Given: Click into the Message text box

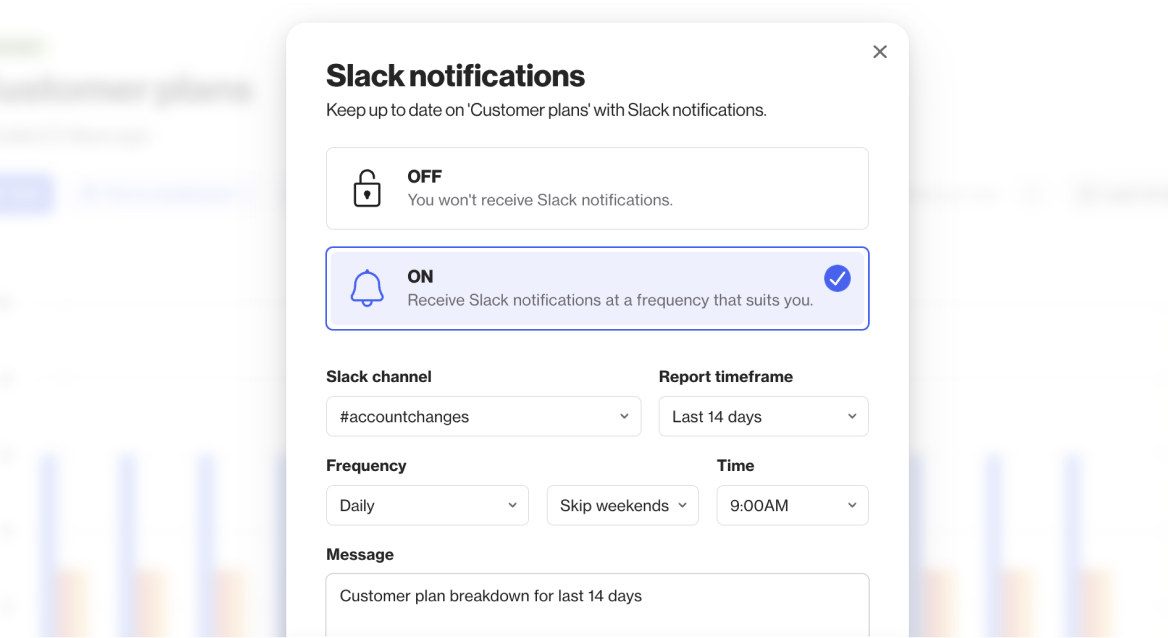Looking at the screenshot, I should coord(597,605).
